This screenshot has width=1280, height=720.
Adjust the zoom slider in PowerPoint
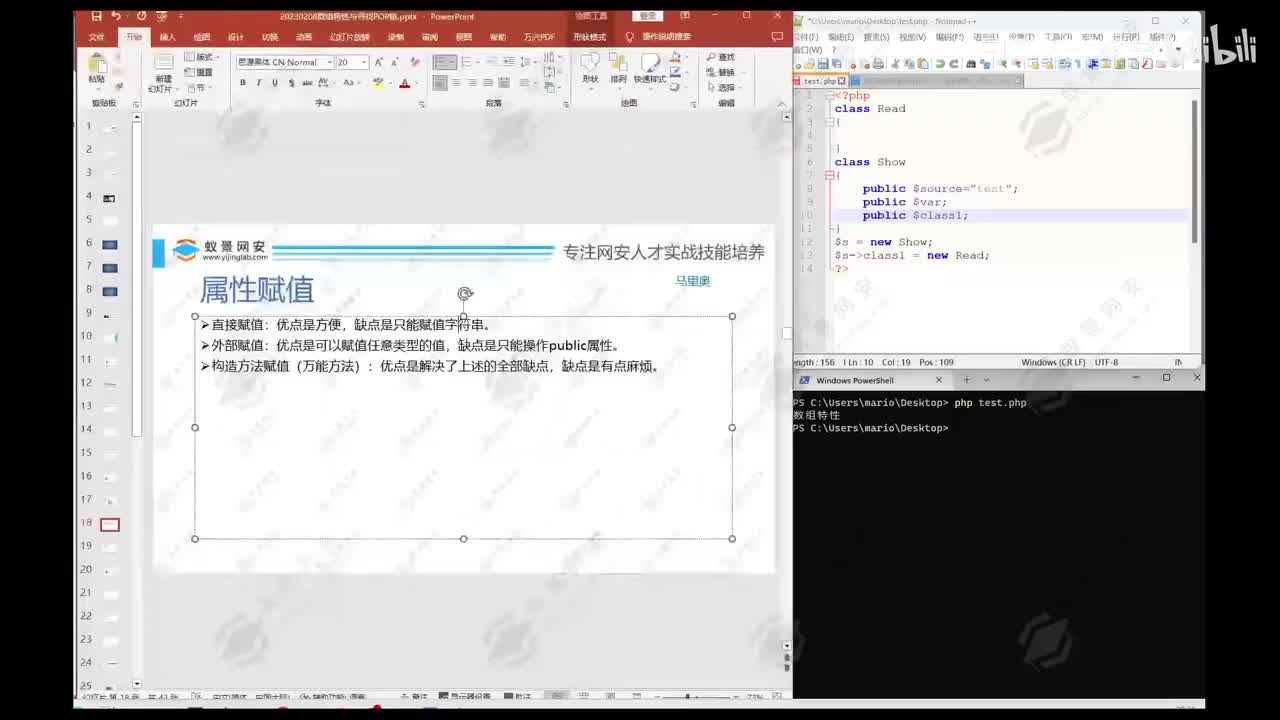point(688,696)
